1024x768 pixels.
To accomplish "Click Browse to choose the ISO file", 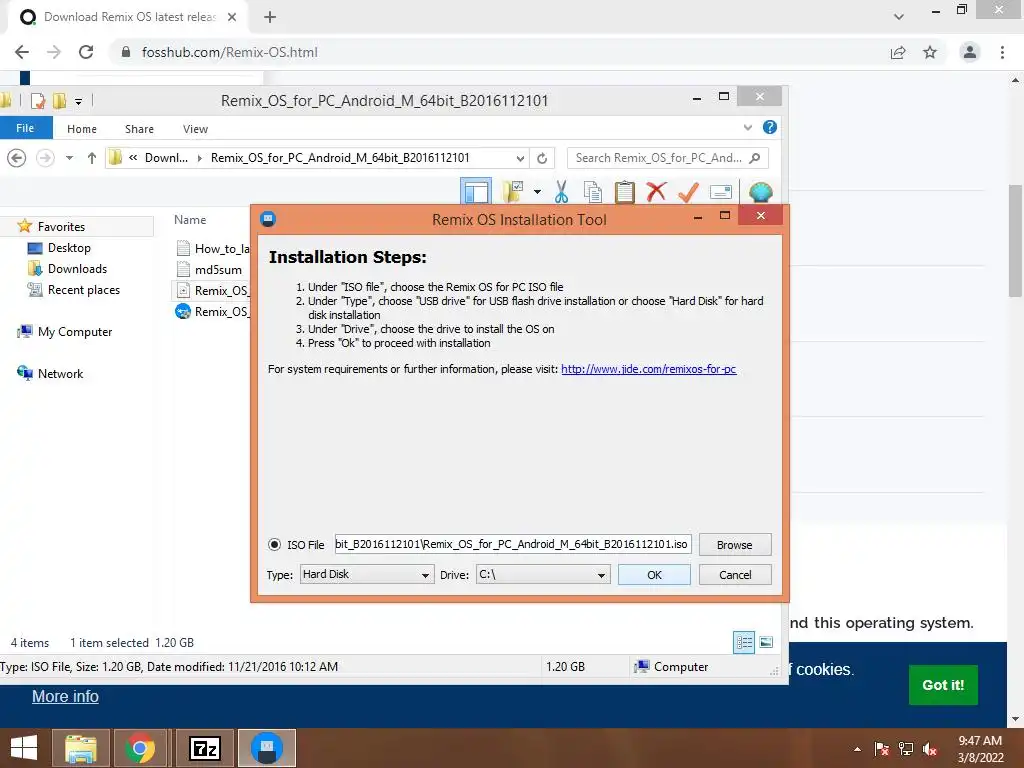I will (735, 545).
